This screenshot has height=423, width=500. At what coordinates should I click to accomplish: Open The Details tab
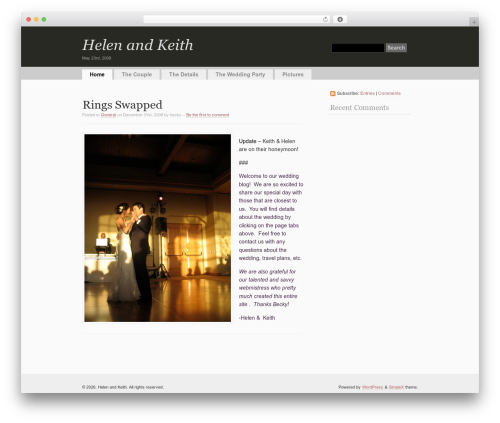point(183,74)
